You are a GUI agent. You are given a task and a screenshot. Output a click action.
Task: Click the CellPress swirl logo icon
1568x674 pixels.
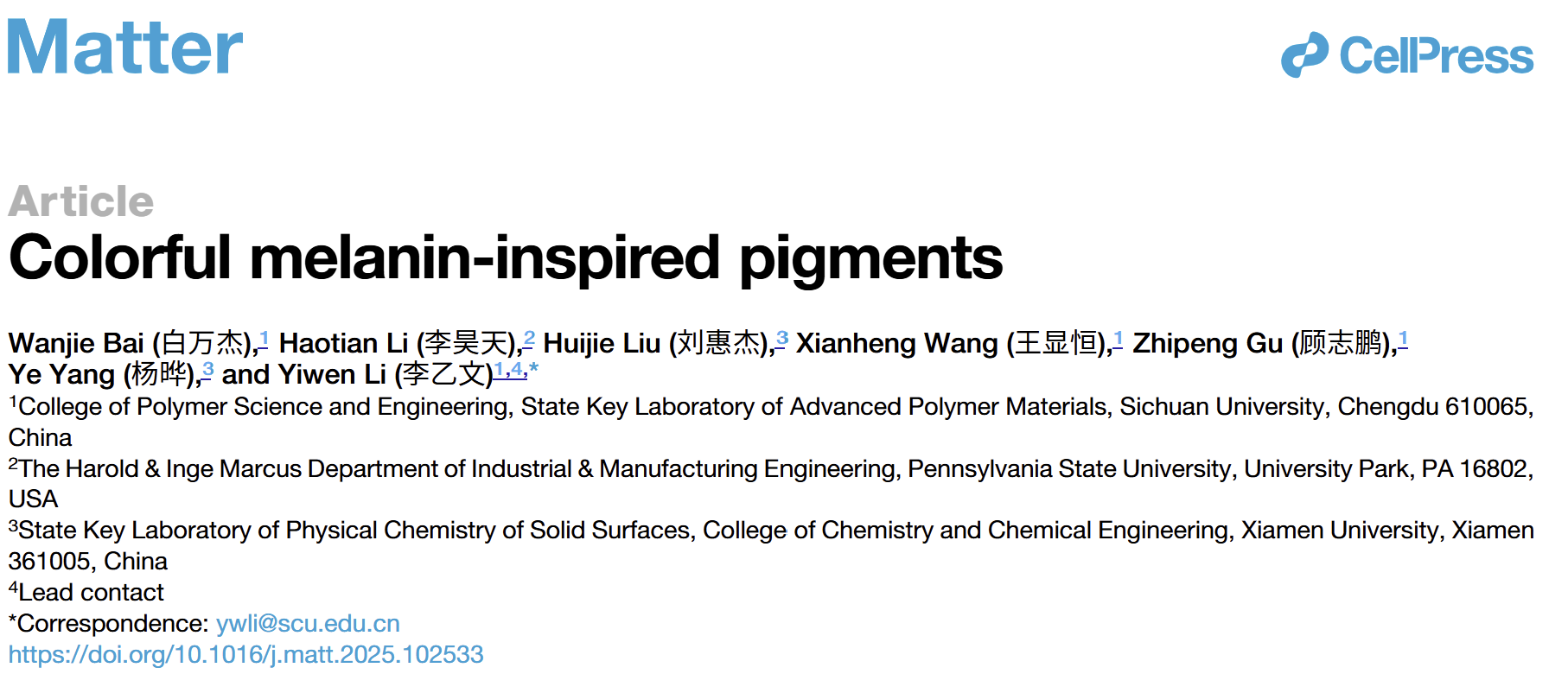click(1304, 54)
